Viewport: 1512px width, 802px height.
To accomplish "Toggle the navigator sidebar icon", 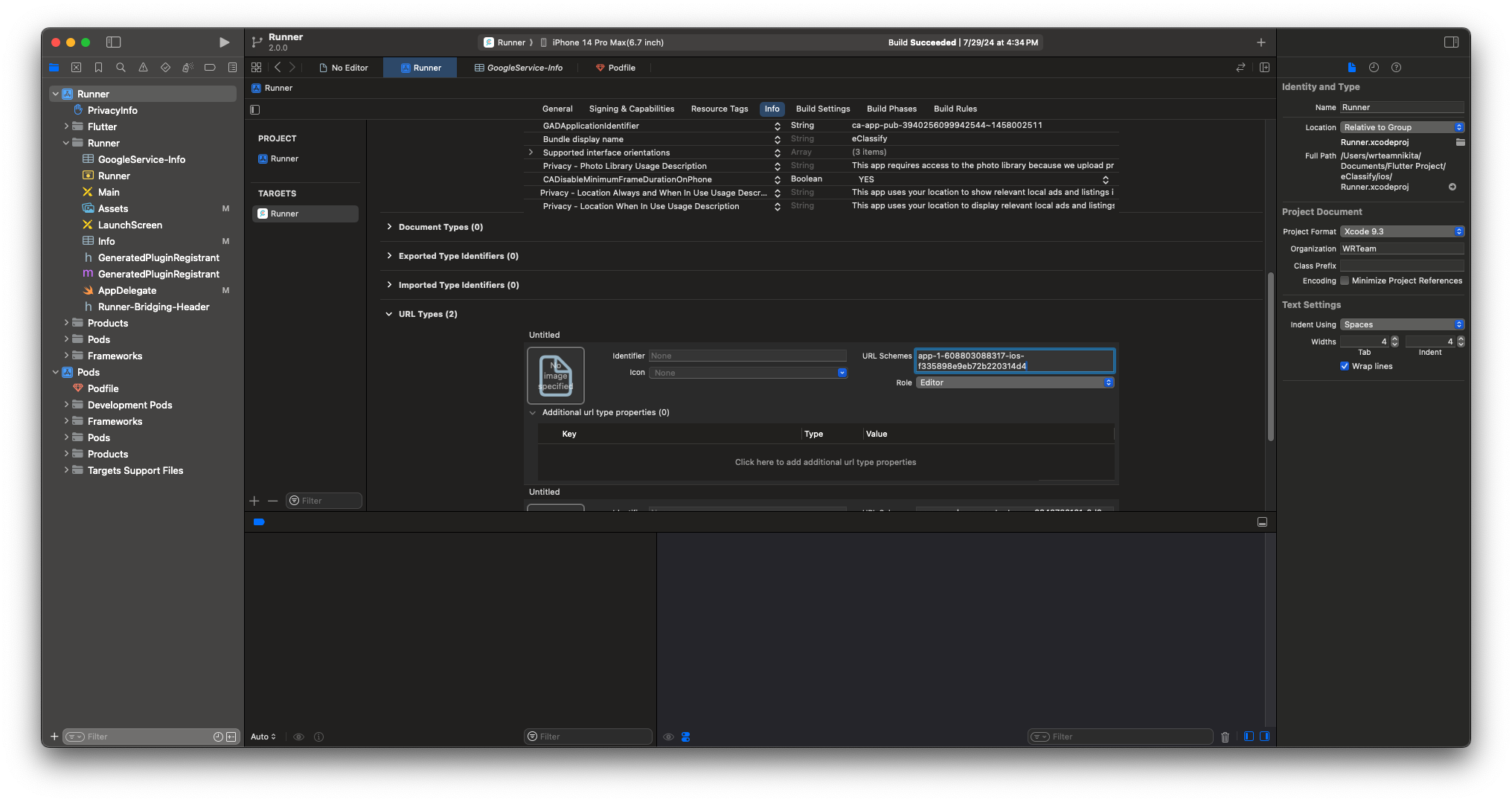I will tap(114, 42).
